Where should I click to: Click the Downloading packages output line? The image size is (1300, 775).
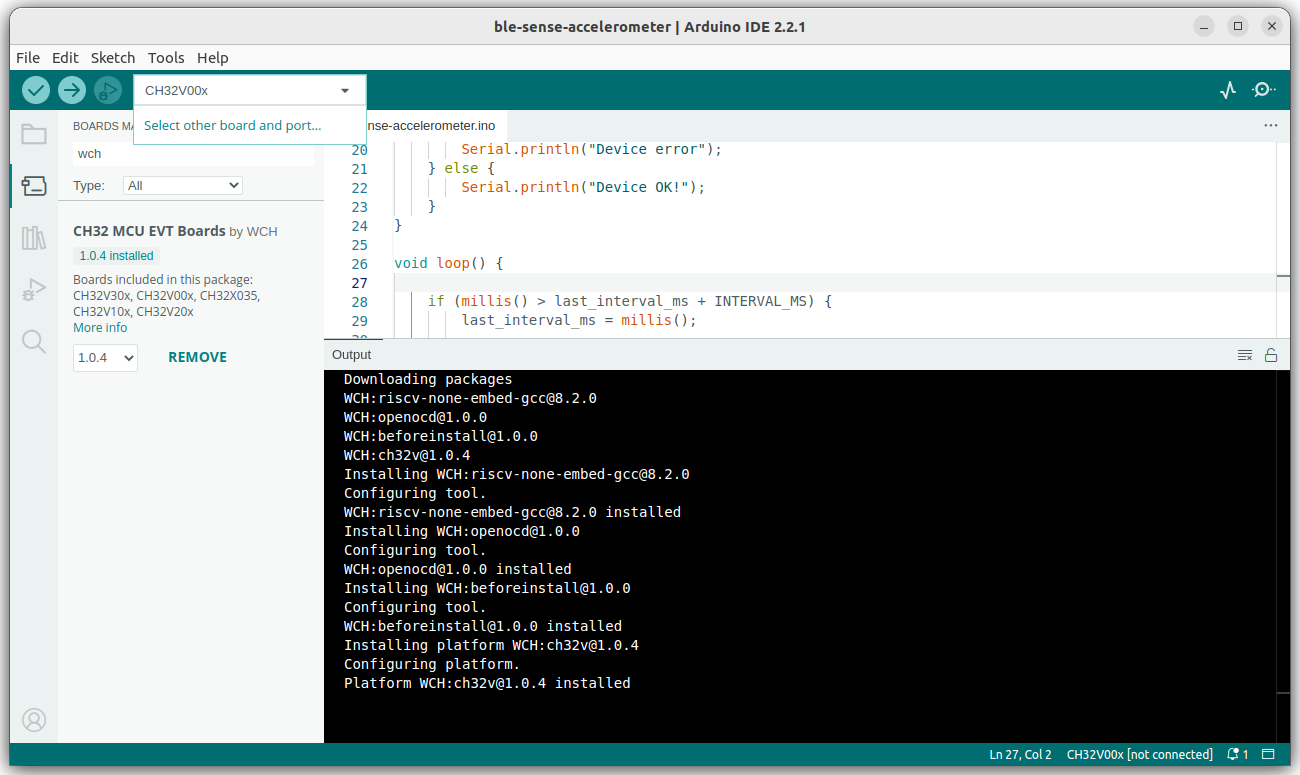(428, 379)
